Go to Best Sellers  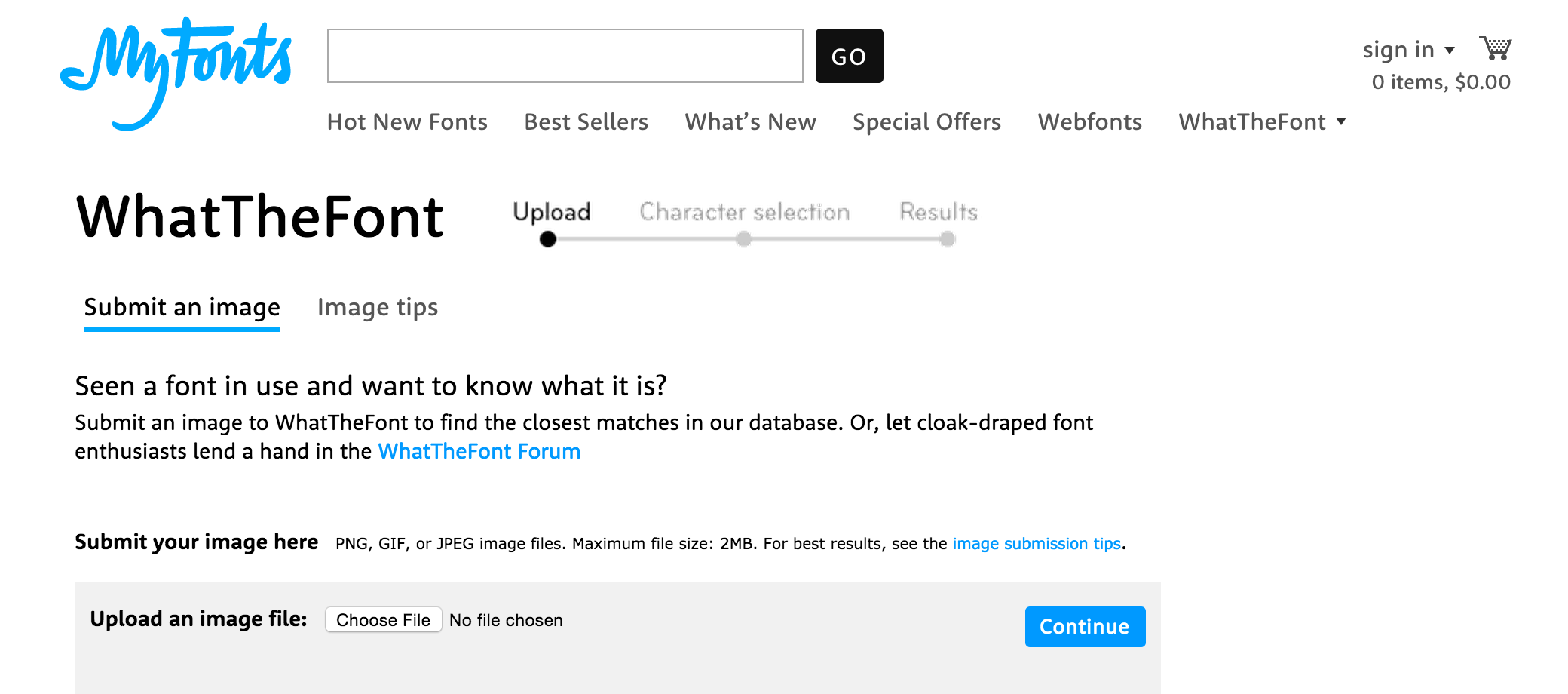point(586,121)
